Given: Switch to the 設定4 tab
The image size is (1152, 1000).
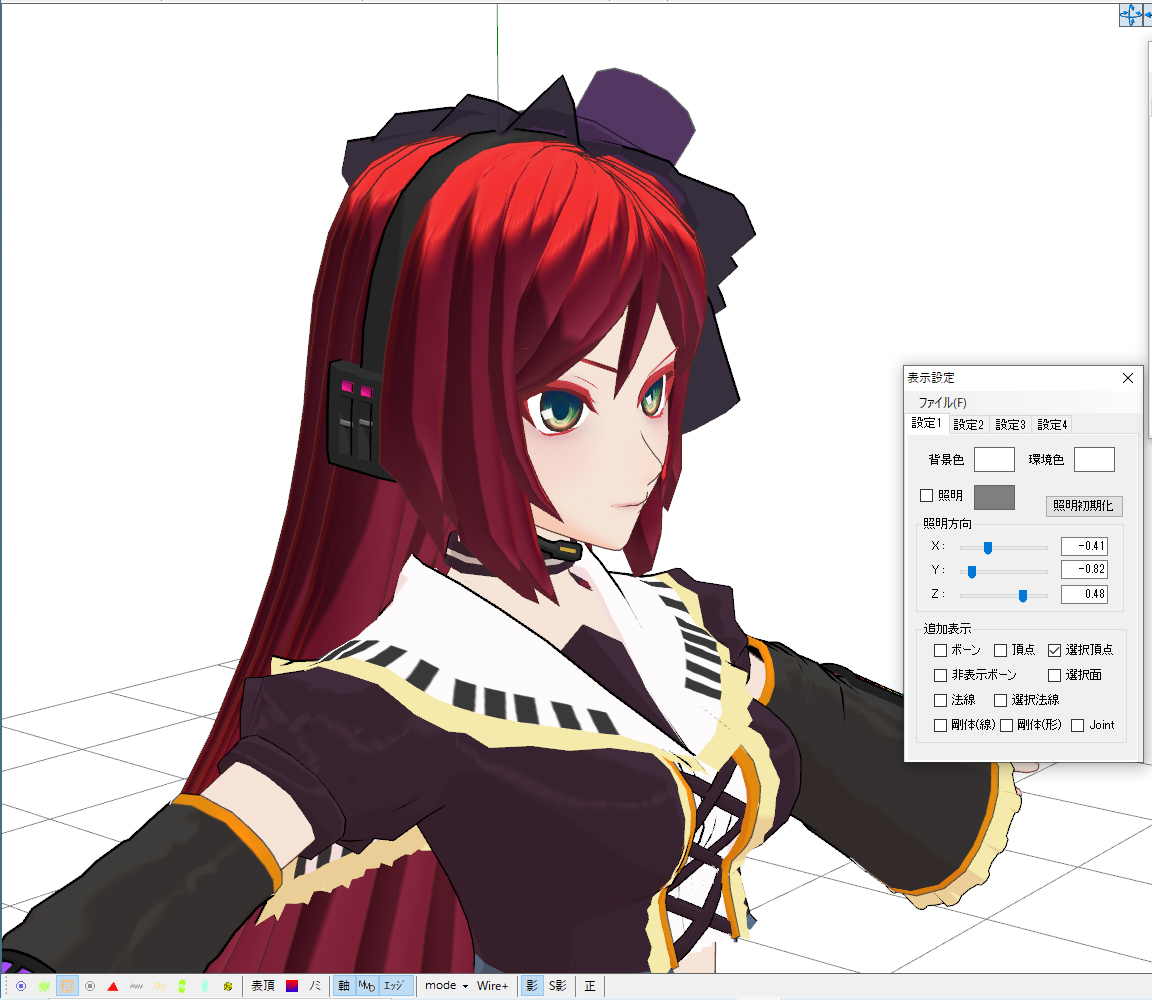Looking at the screenshot, I should [1052, 425].
